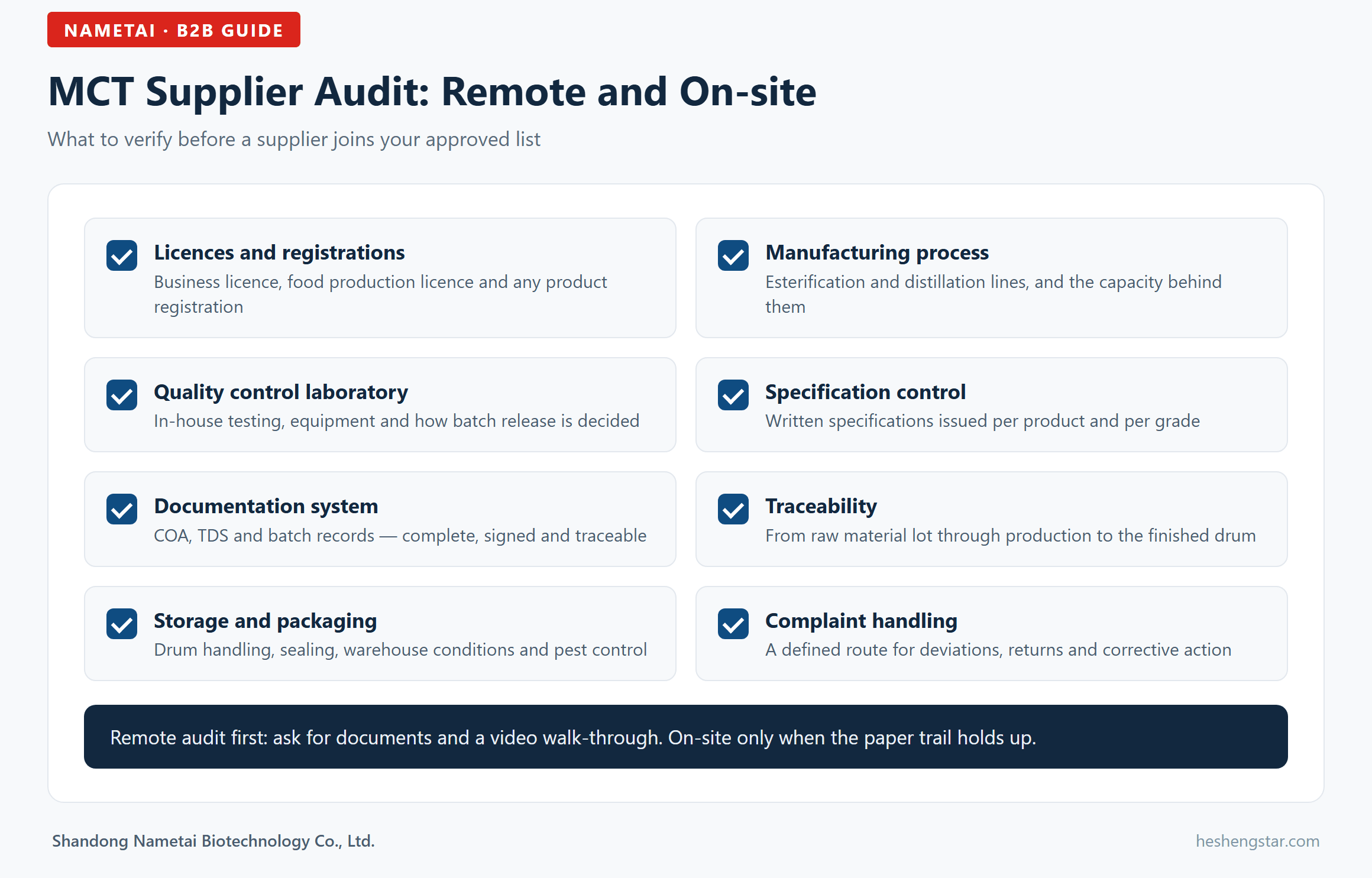Click the NAMETAI · B2B GUIDE badge

click(174, 30)
